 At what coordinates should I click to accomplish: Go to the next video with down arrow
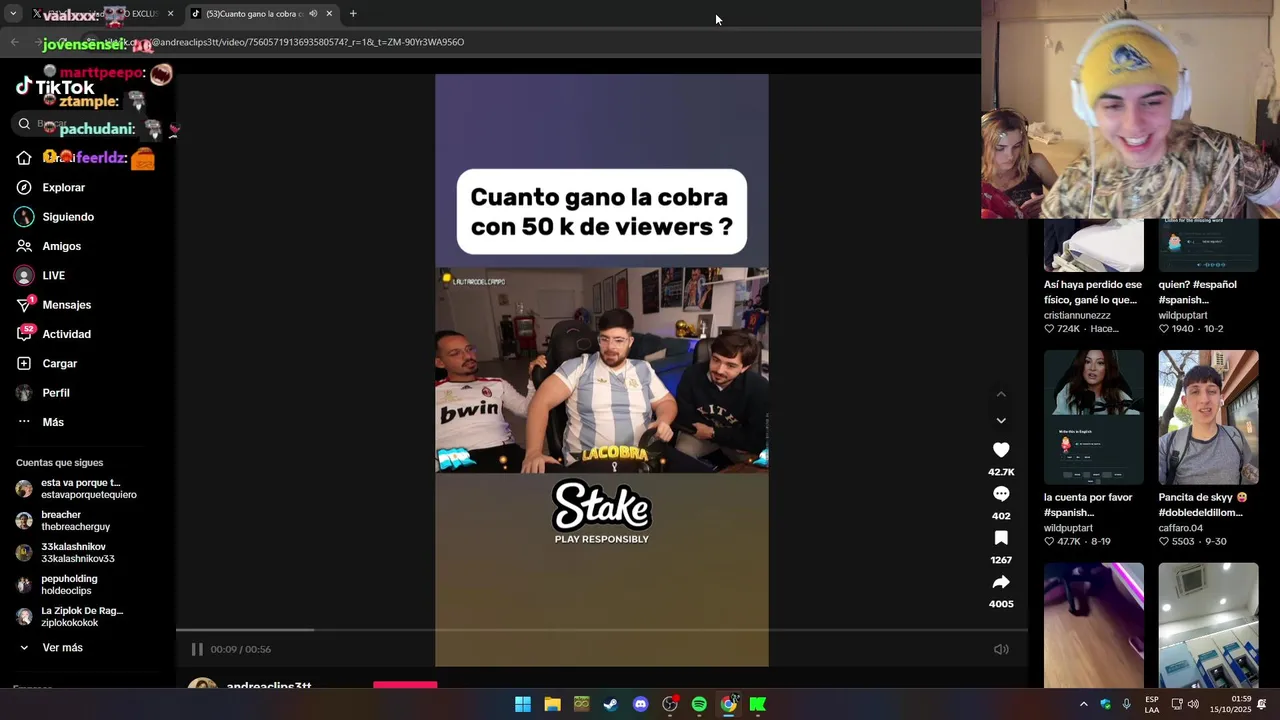(x=1001, y=421)
